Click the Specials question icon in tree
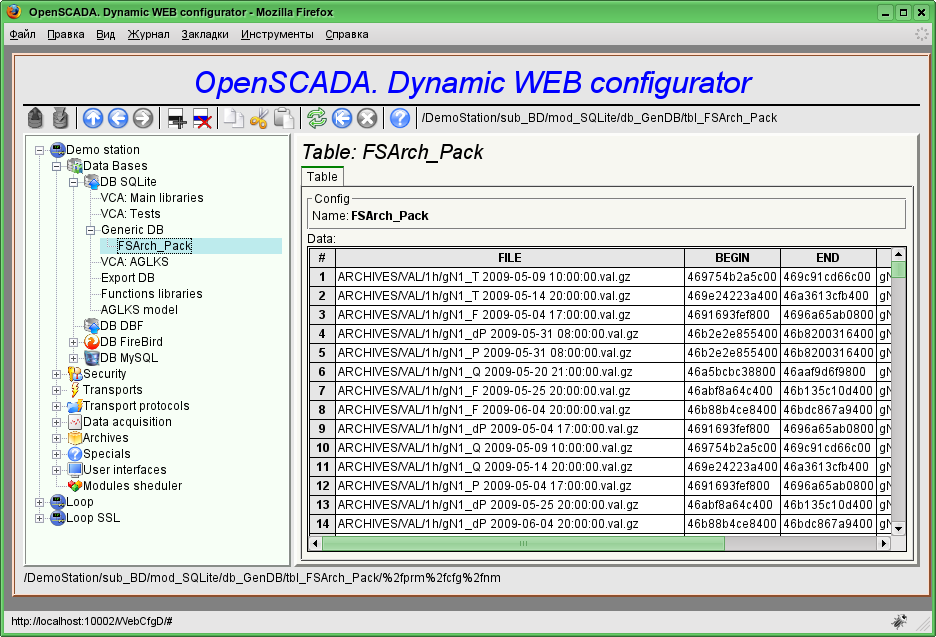 pyautogui.click(x=75, y=454)
